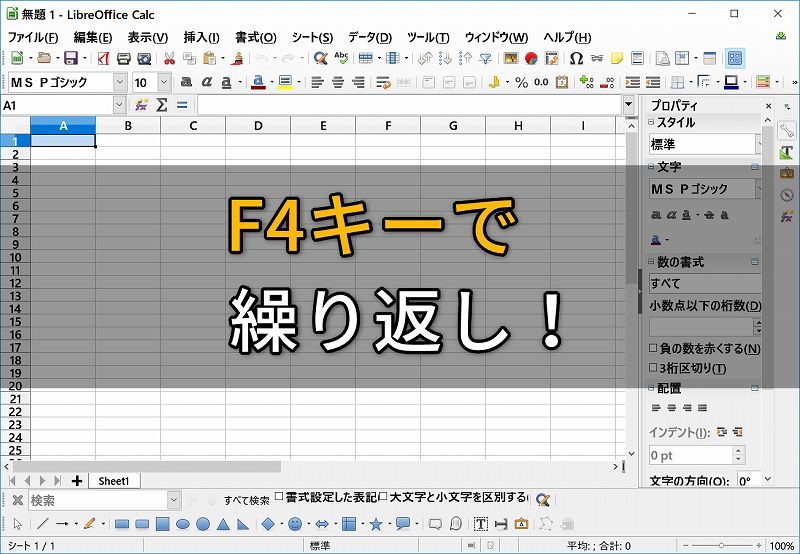Check 大文字と小文字を区別する option
This screenshot has width=800, height=554.
(x=383, y=498)
